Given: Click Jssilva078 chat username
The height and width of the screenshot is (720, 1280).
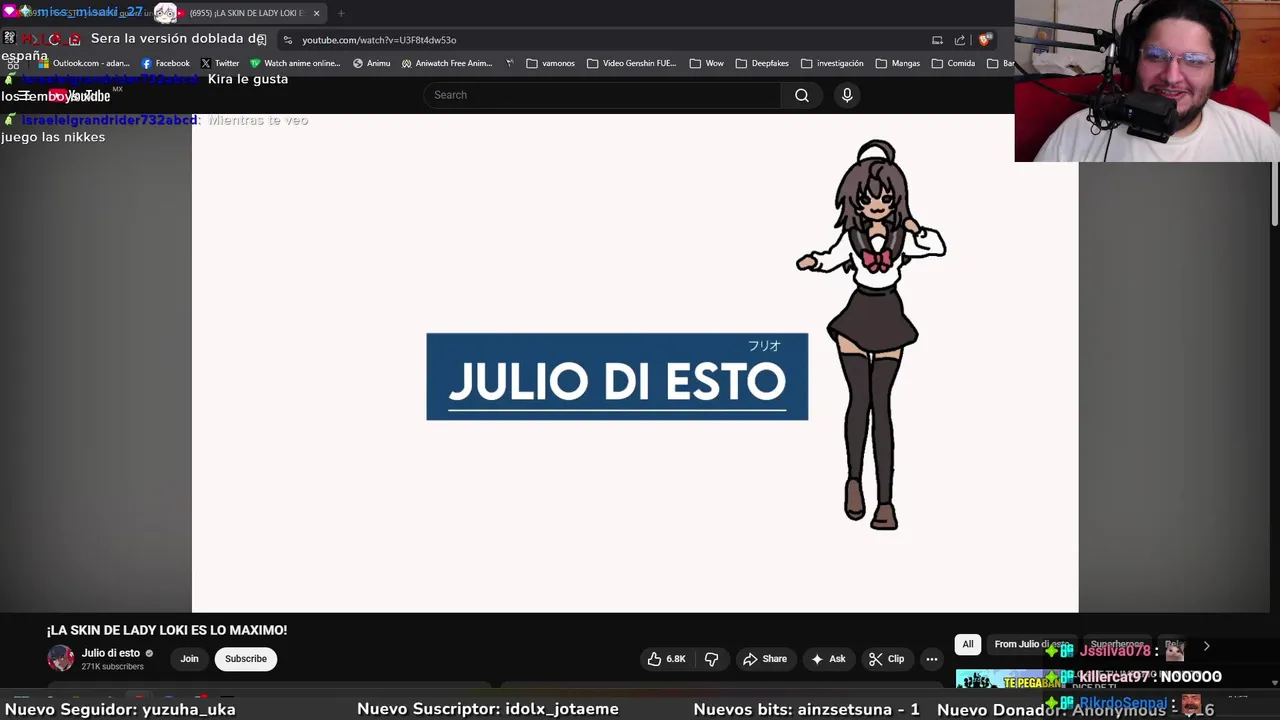Looking at the screenshot, I should click(1115, 651).
